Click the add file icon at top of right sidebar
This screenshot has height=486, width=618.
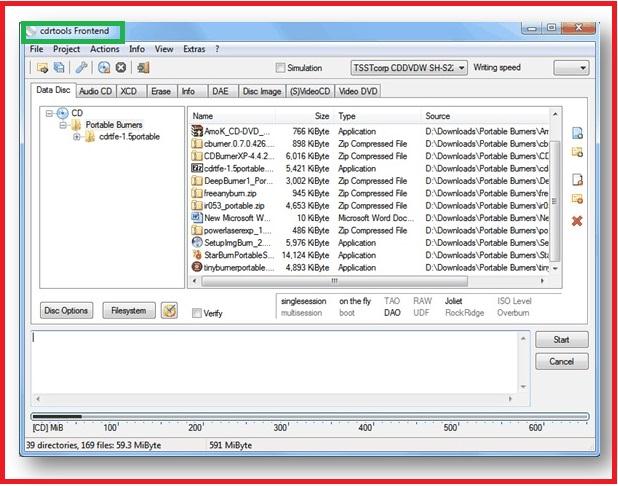click(x=576, y=133)
